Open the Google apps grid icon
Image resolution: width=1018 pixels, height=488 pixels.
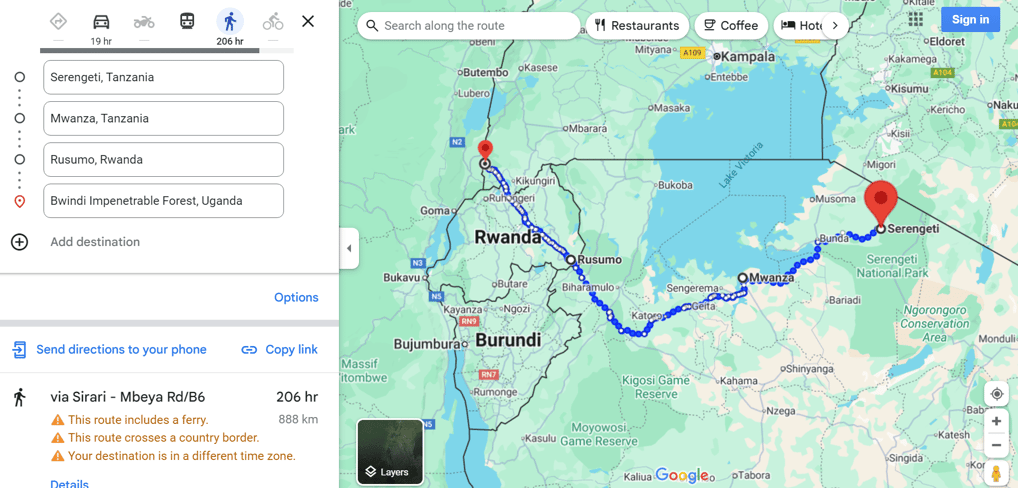coord(915,19)
